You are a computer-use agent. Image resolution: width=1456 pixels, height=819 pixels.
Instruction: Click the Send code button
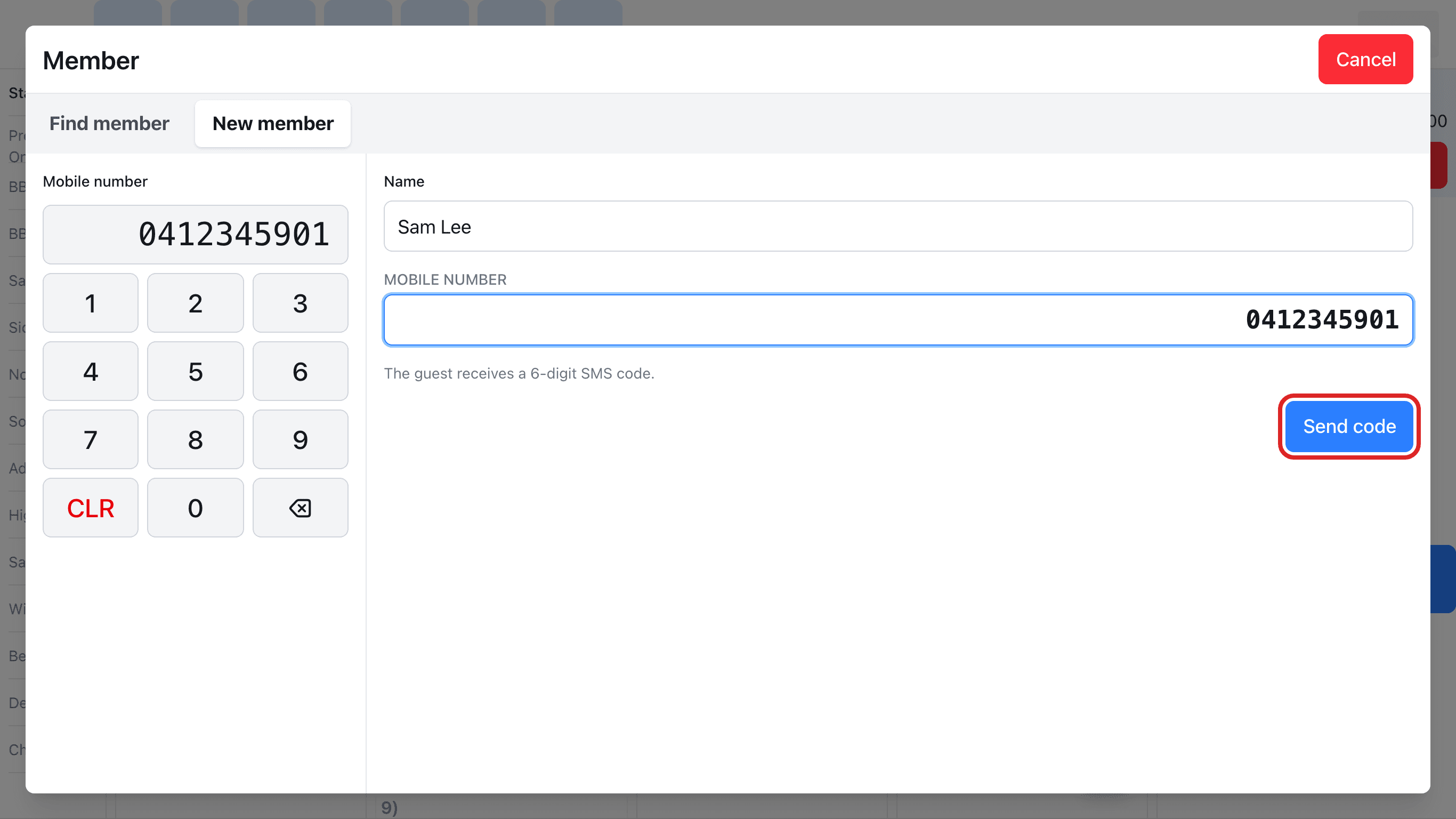(x=1349, y=426)
